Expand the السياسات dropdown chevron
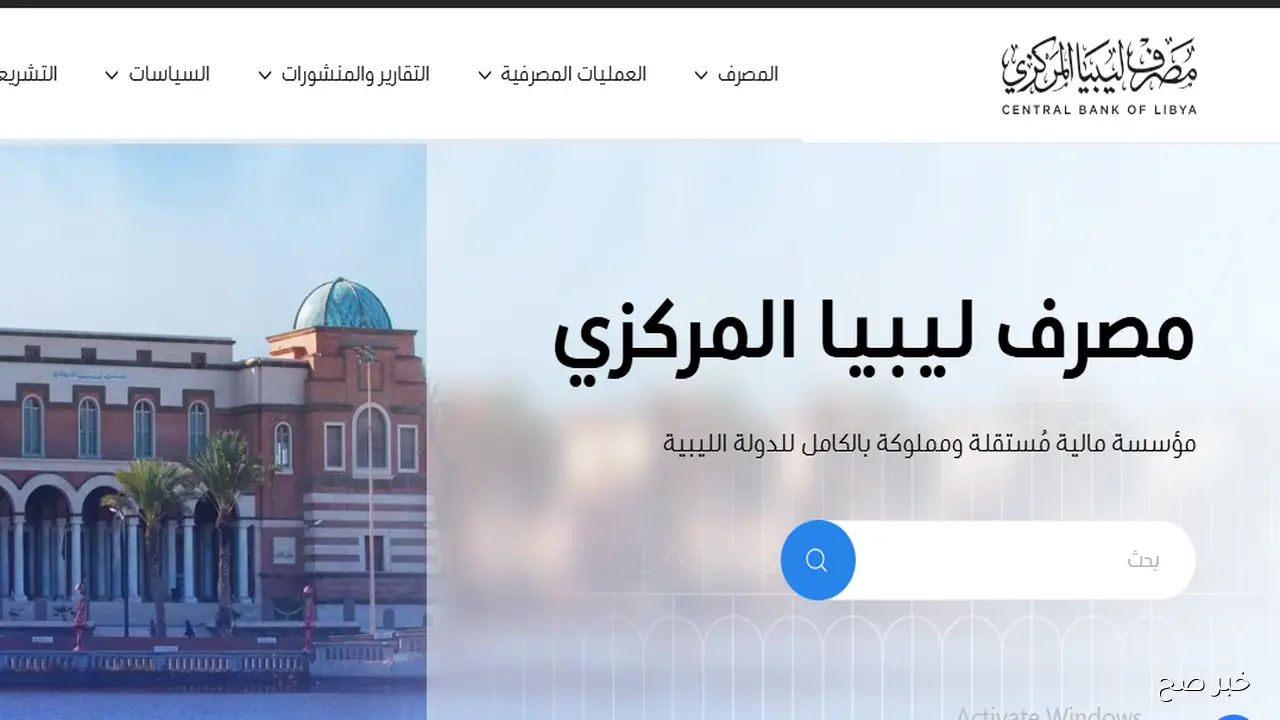Viewport: 1280px width, 720px height. coord(110,74)
